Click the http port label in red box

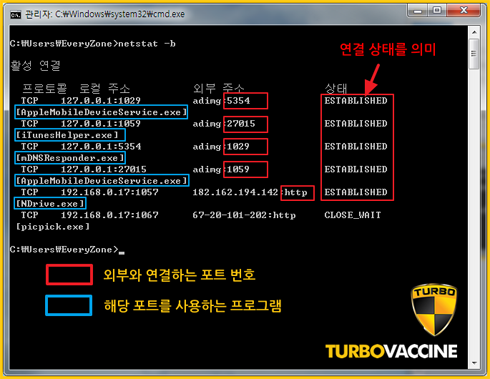pyautogui.click(x=297, y=193)
